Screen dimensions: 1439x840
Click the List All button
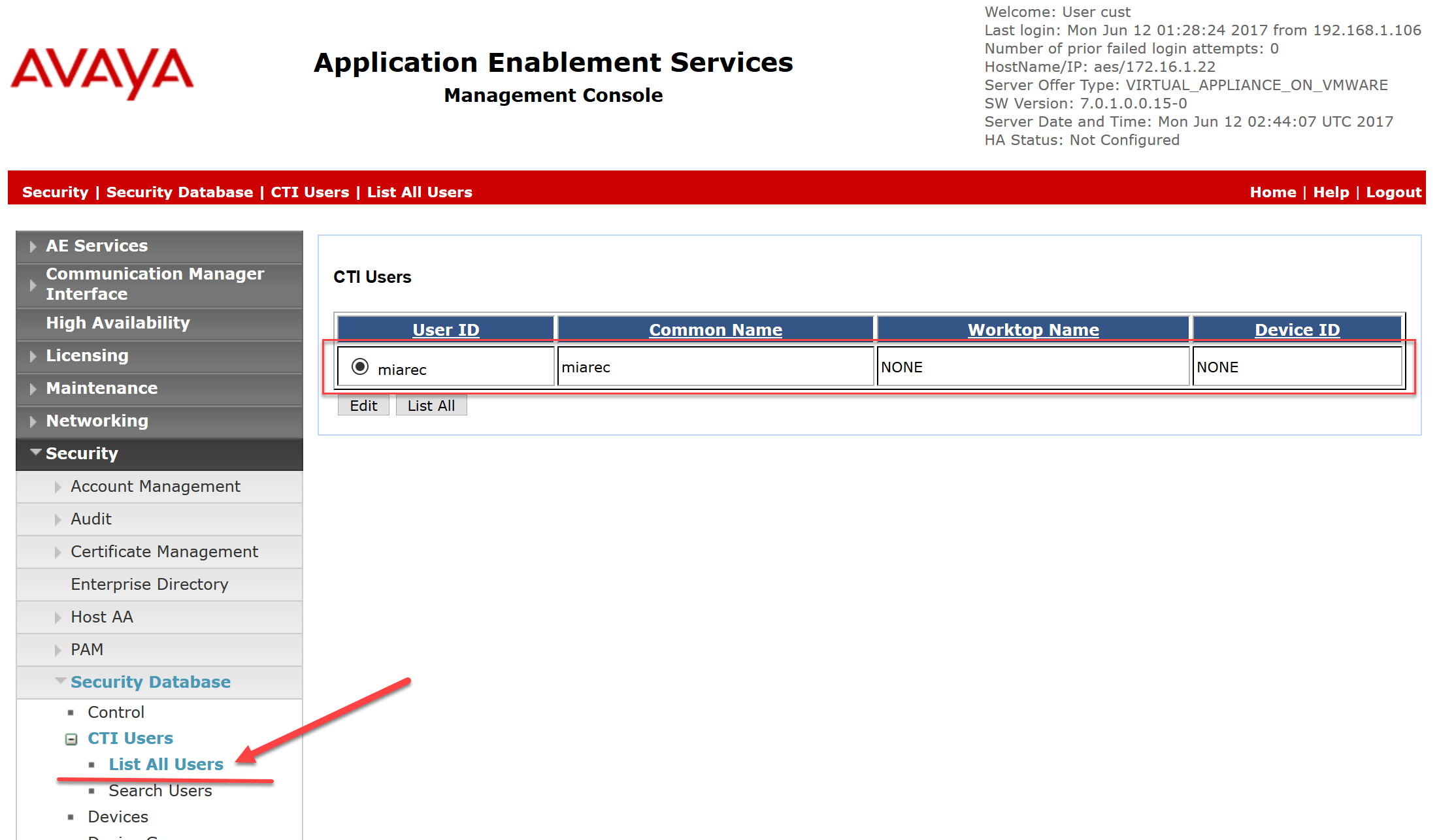(431, 406)
